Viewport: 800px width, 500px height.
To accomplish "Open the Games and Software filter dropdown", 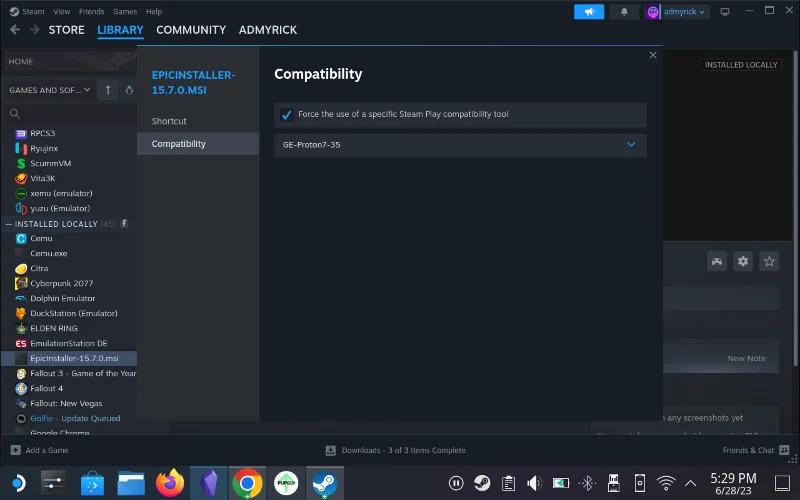I will click(49, 90).
